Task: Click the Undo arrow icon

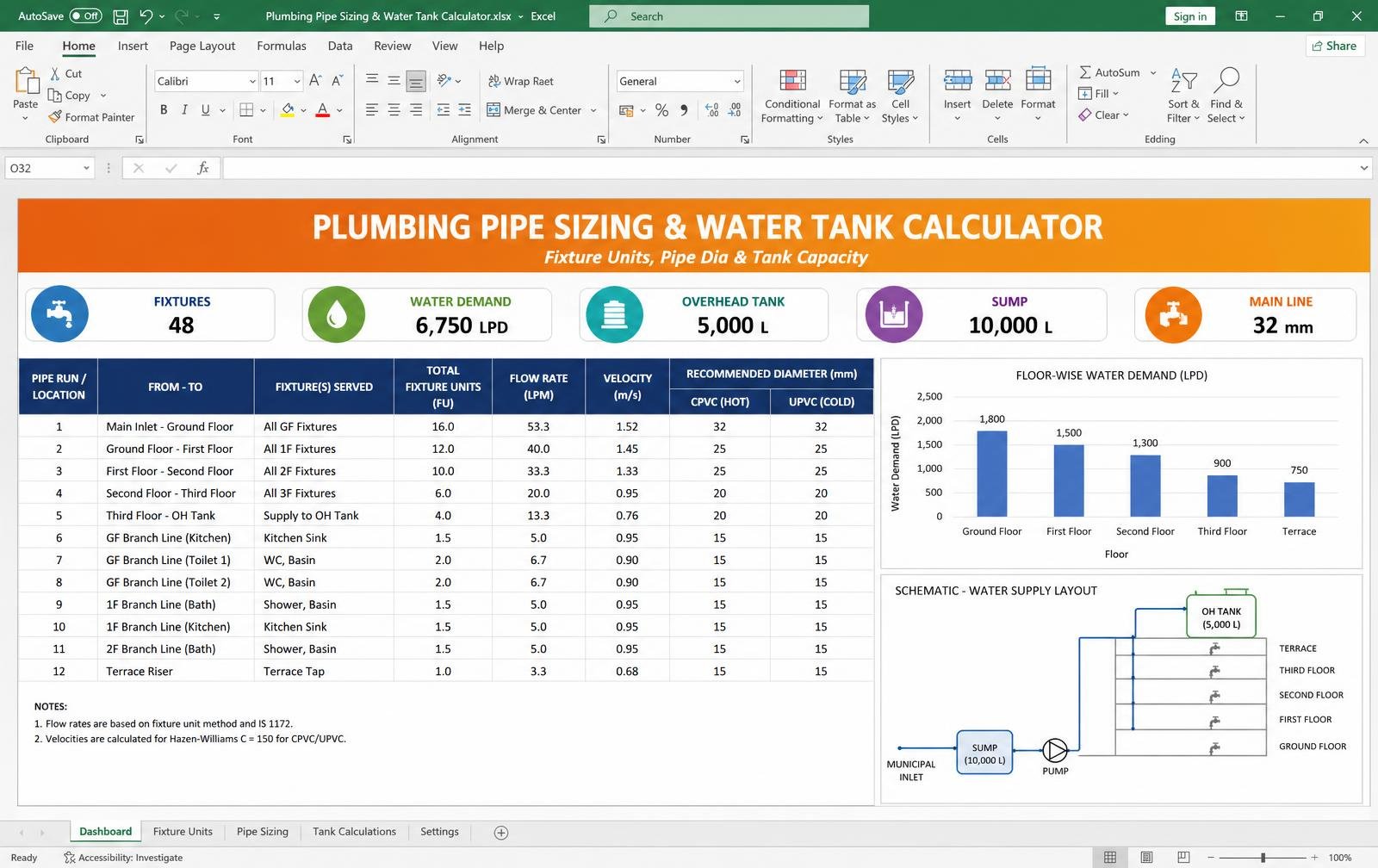Action: [x=146, y=16]
